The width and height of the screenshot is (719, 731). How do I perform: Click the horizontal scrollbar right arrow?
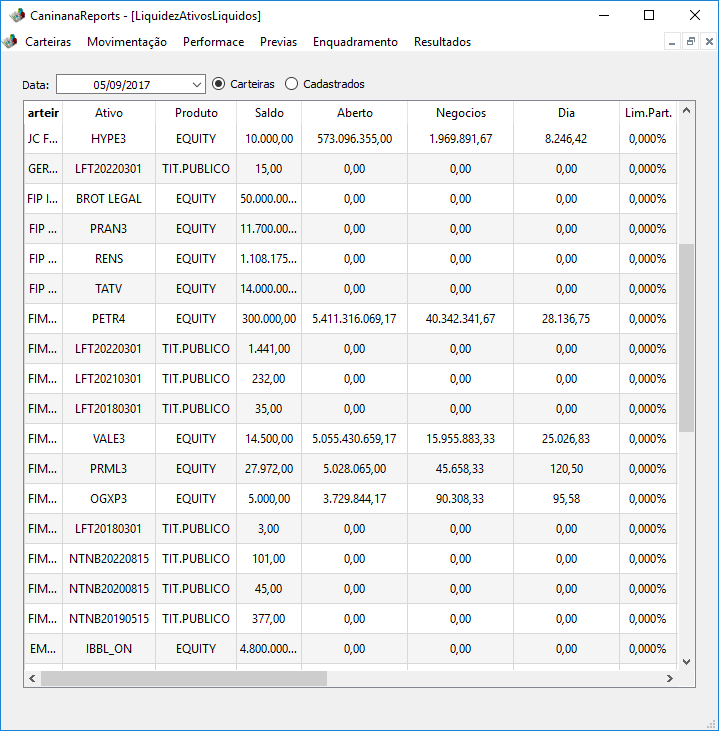(670, 678)
